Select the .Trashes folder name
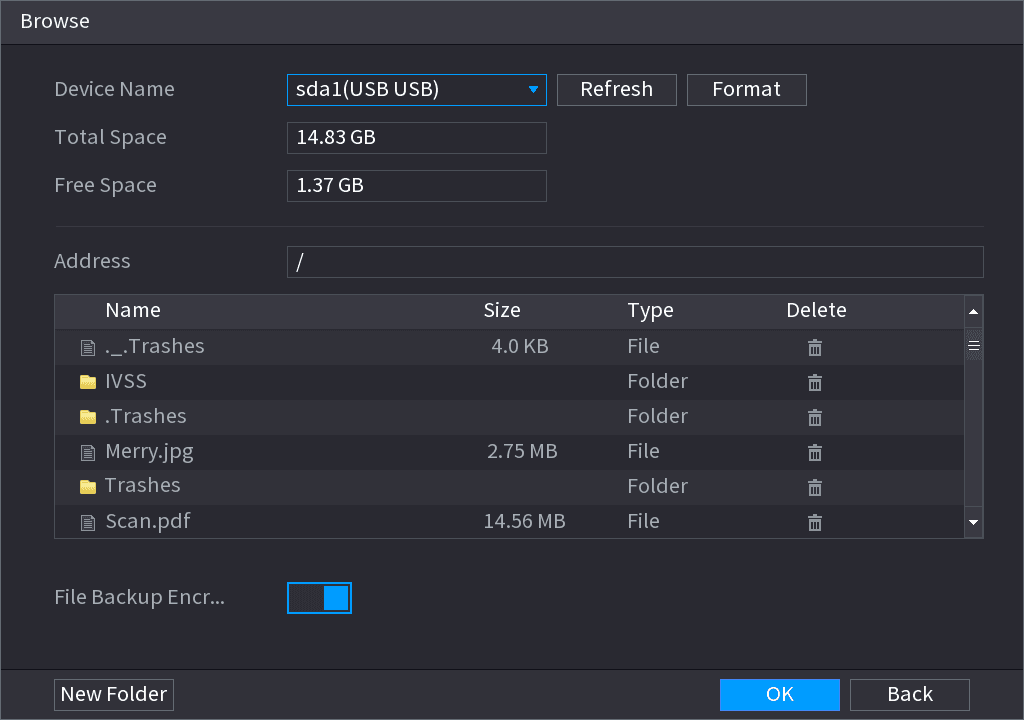 click(x=146, y=416)
